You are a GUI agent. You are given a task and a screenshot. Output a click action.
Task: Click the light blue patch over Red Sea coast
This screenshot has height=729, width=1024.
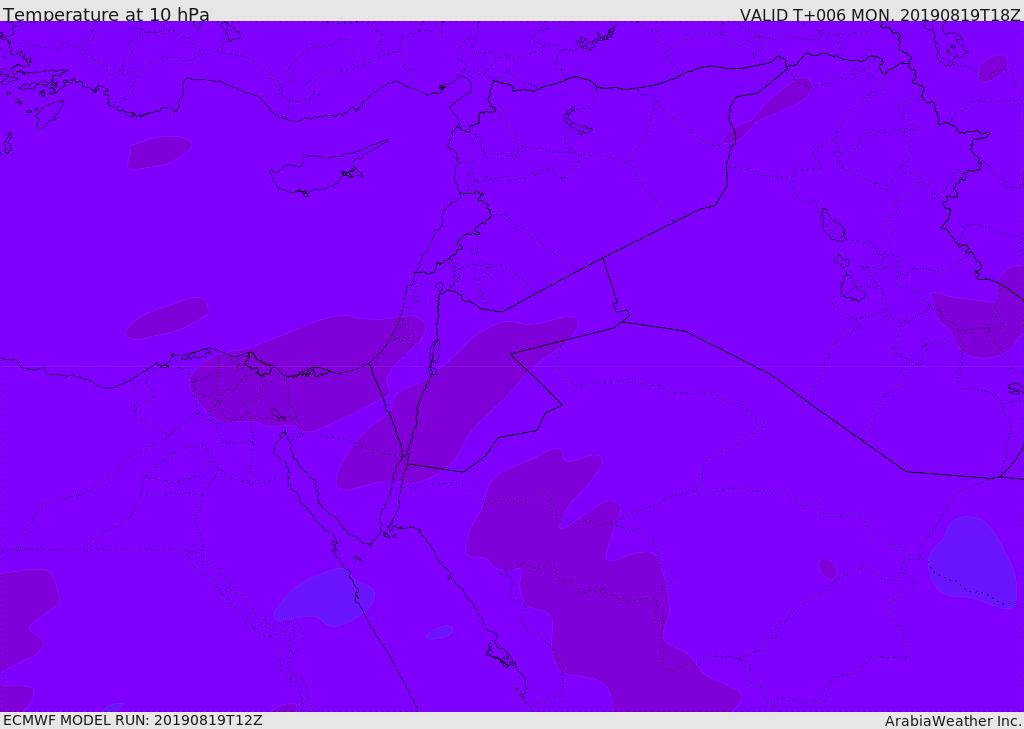pyautogui.click(x=324, y=597)
